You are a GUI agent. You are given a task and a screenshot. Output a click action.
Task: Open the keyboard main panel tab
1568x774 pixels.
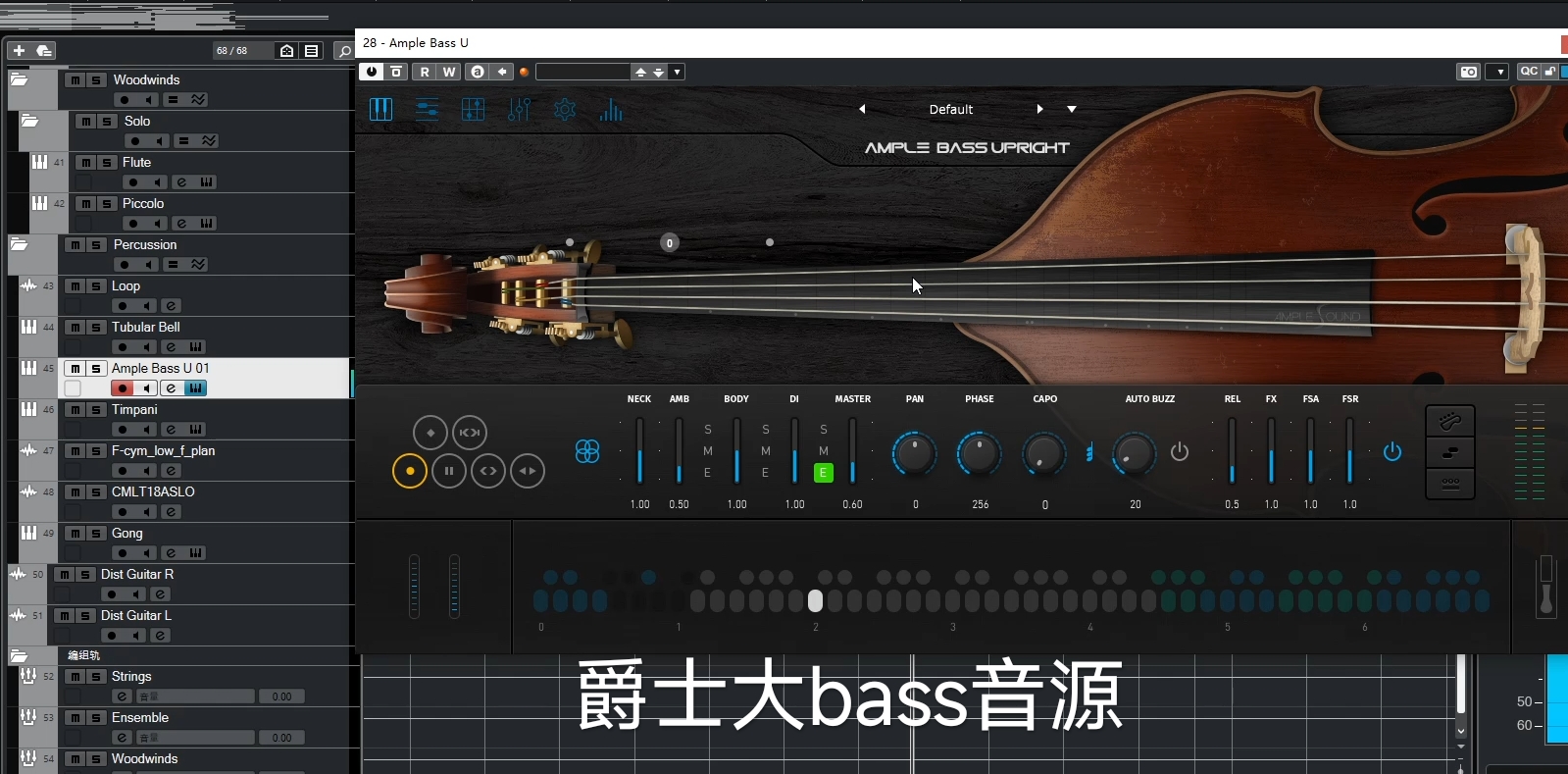pos(380,110)
